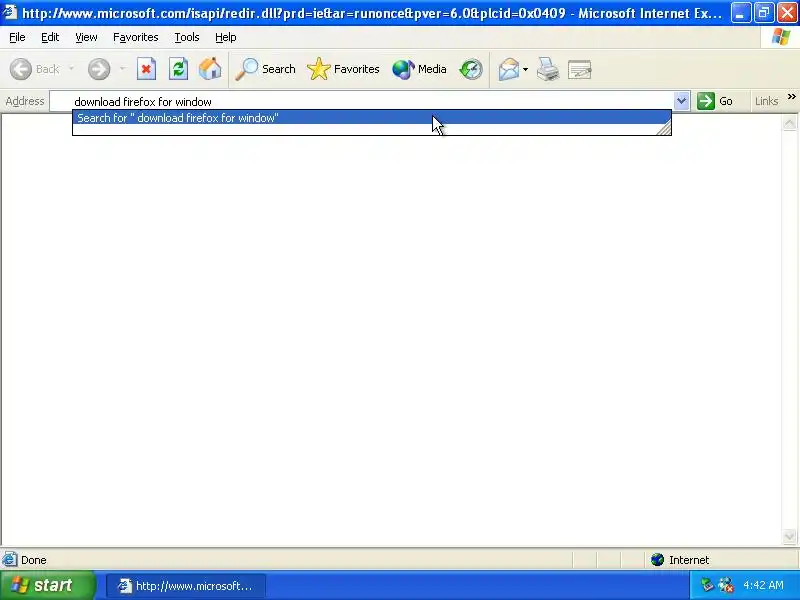Restore down the Internet Explorer window

764,13
